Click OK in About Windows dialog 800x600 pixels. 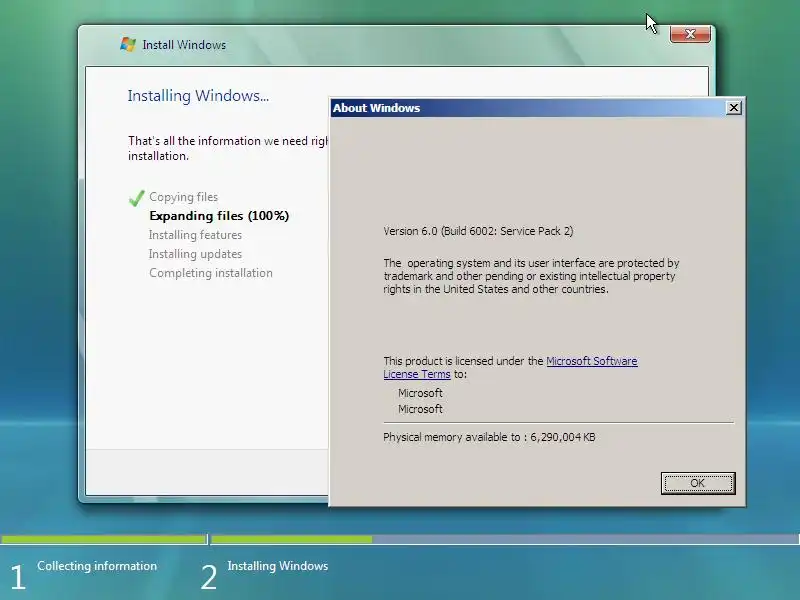(697, 483)
